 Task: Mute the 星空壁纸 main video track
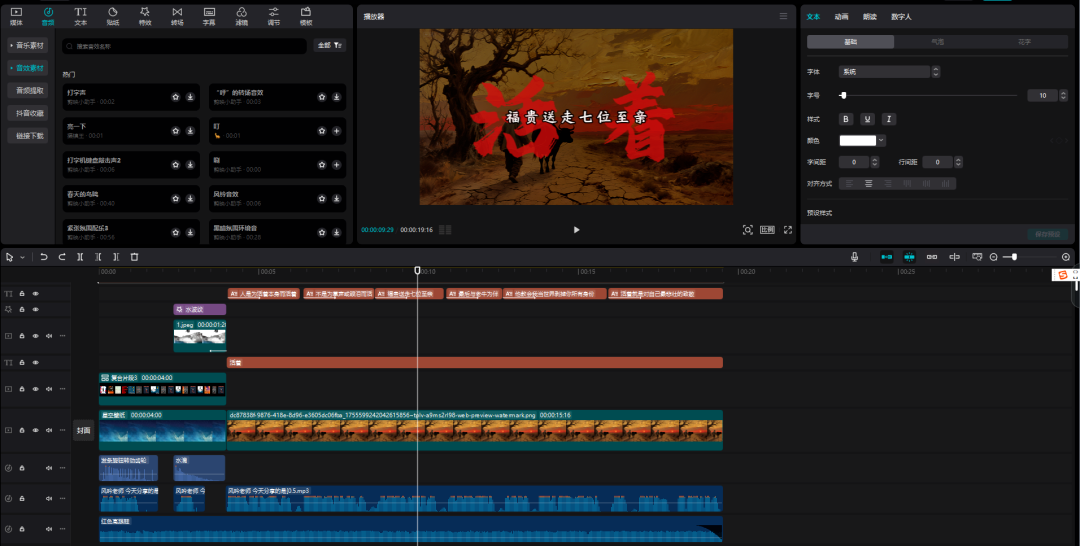coord(49,430)
